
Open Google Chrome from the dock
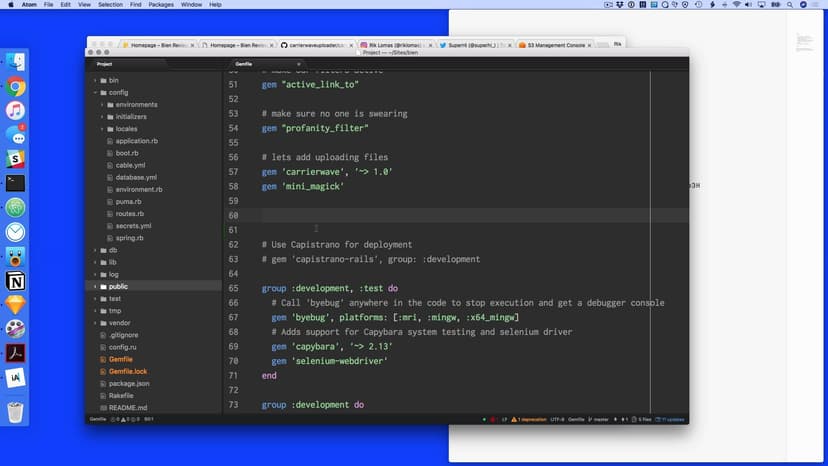15,87
